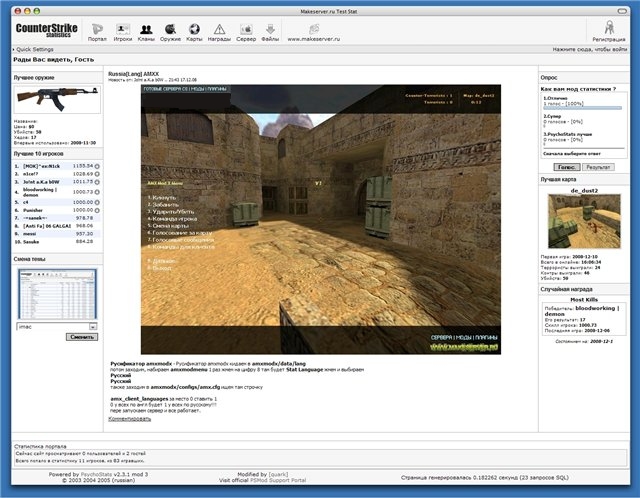Follow the PsychoStats footer link
This screenshot has height=498, width=640.
click(x=96, y=474)
